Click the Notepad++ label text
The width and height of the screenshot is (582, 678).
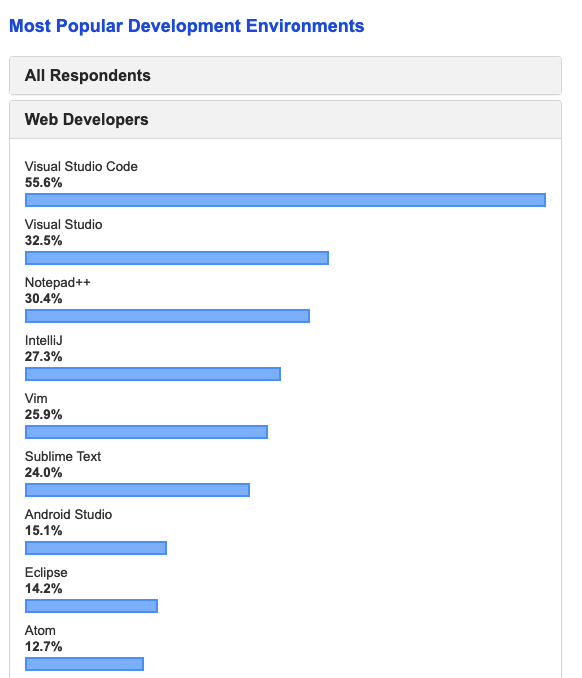(58, 282)
